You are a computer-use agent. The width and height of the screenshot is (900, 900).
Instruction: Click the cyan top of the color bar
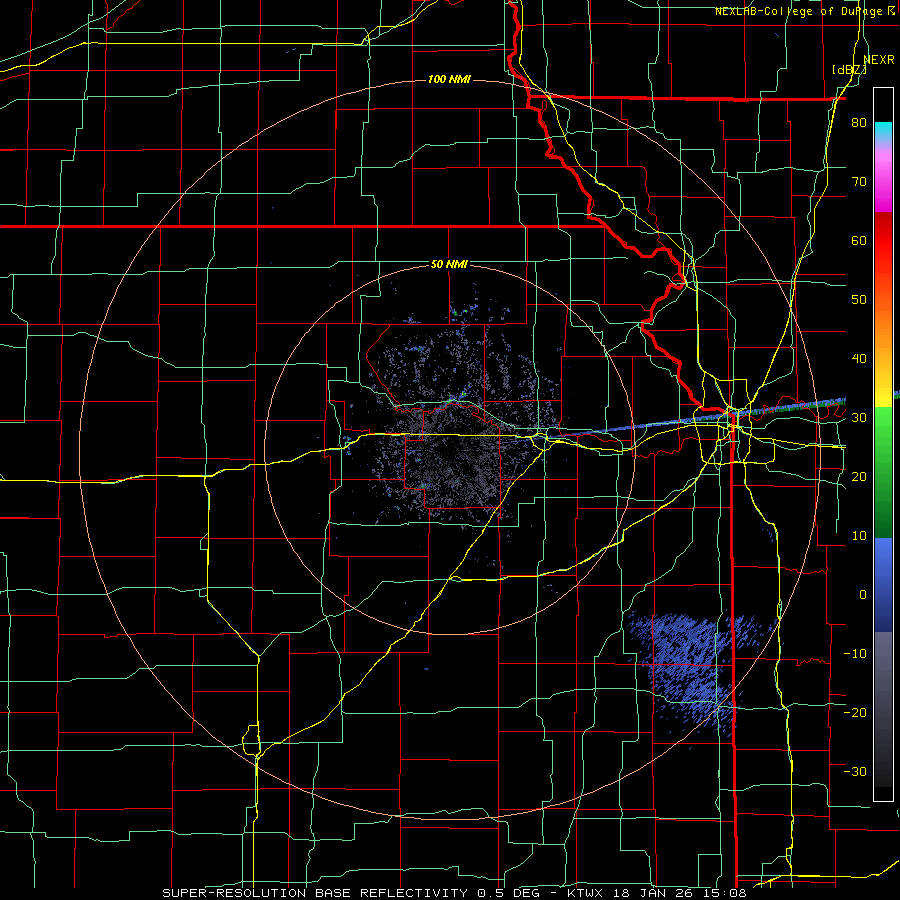(883, 132)
